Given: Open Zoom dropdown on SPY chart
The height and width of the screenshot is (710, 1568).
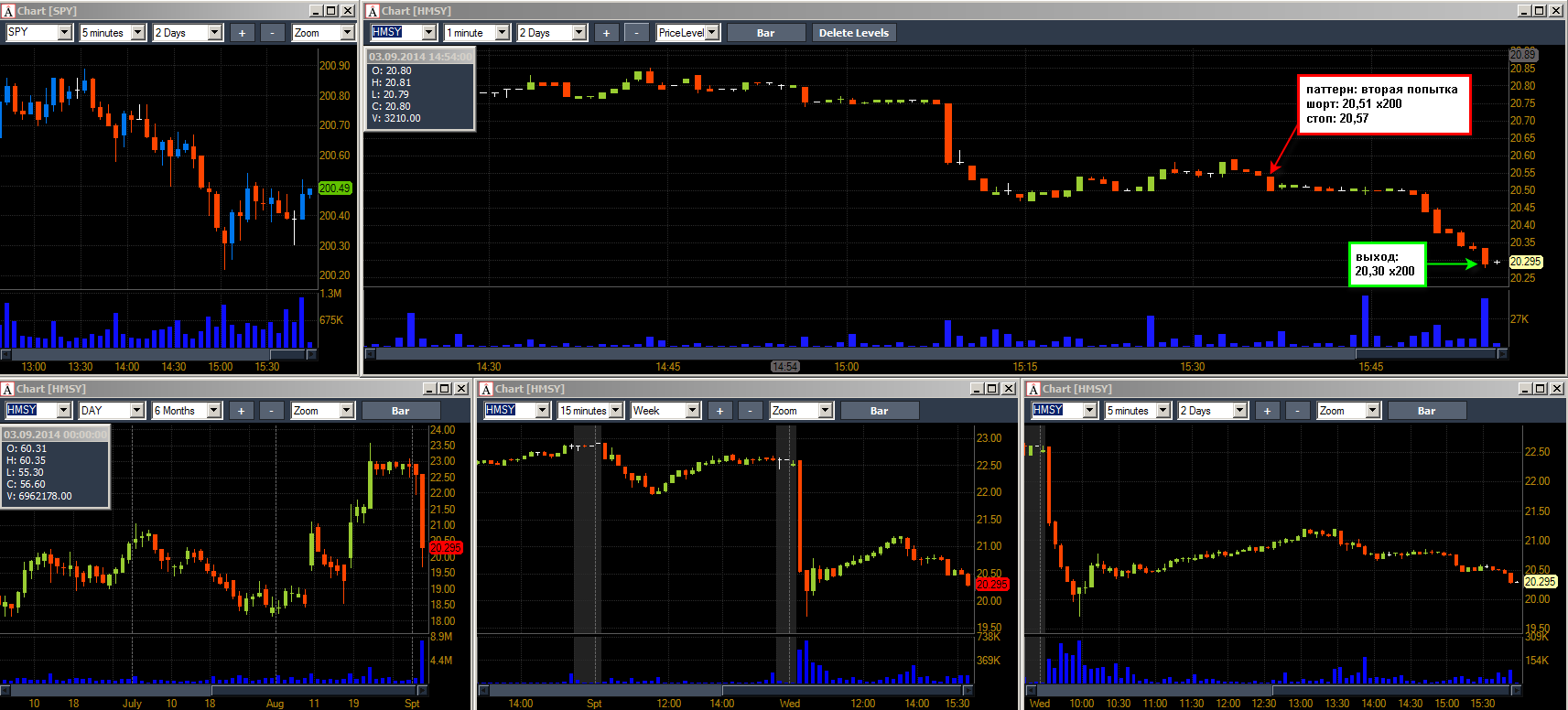Looking at the screenshot, I should pos(347,32).
